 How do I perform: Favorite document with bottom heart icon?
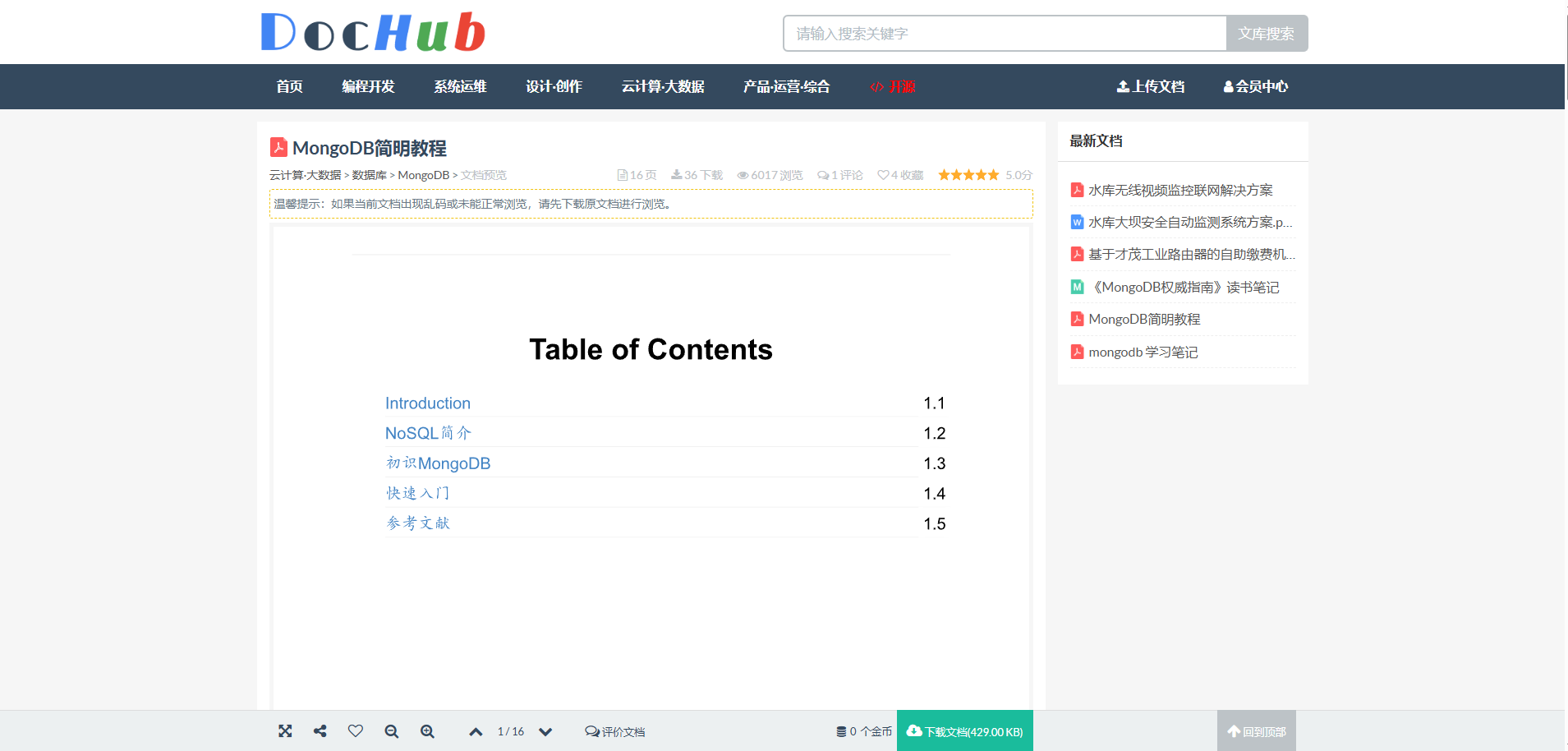356,731
